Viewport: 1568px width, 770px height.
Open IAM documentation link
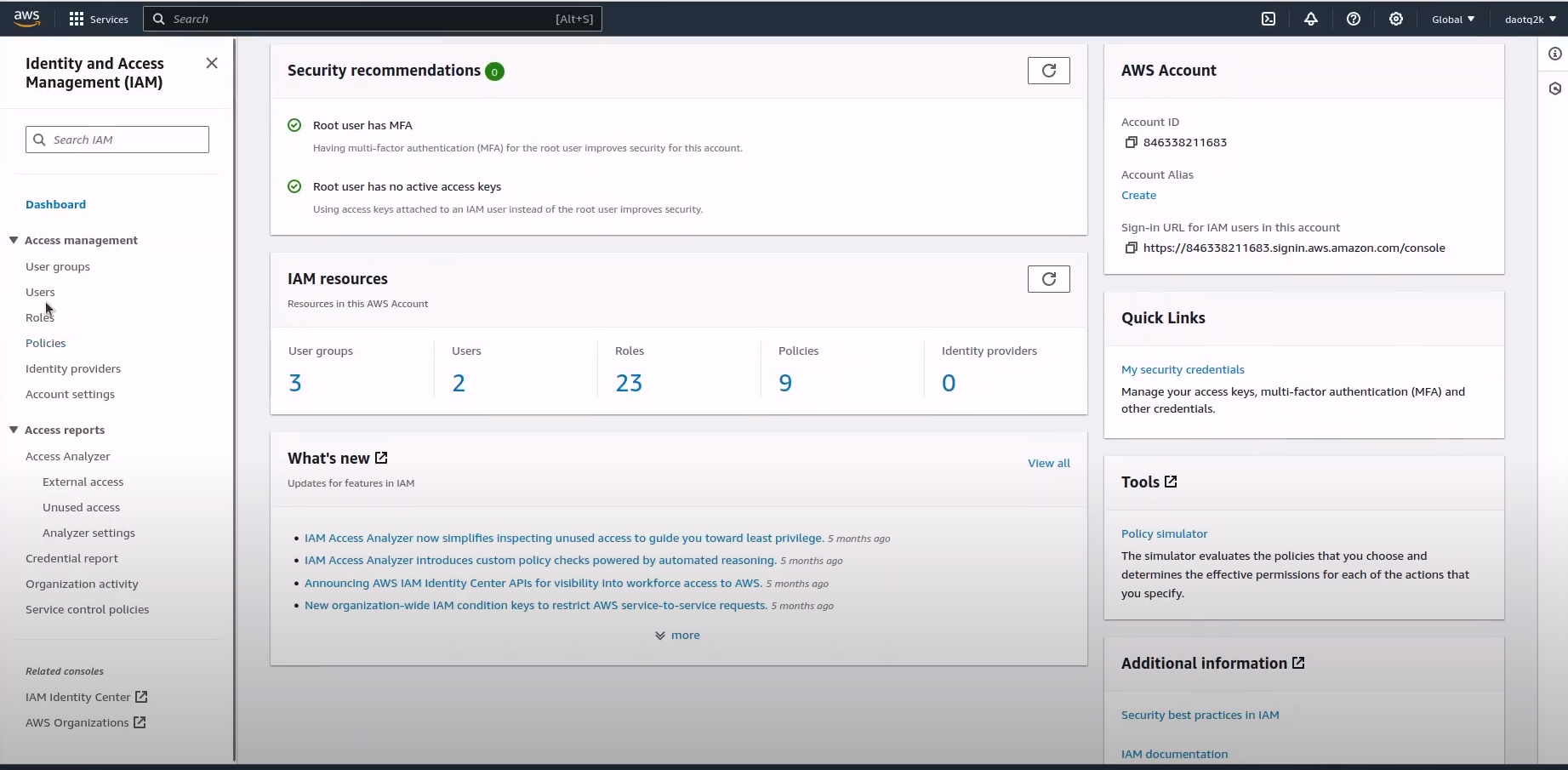tap(1174, 754)
